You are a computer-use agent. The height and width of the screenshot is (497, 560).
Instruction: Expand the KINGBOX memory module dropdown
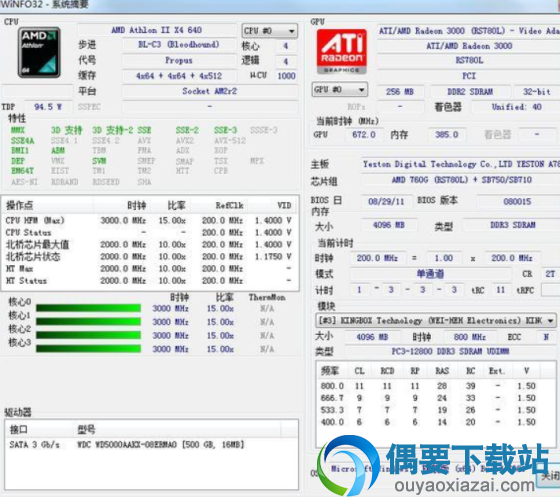click(435, 320)
